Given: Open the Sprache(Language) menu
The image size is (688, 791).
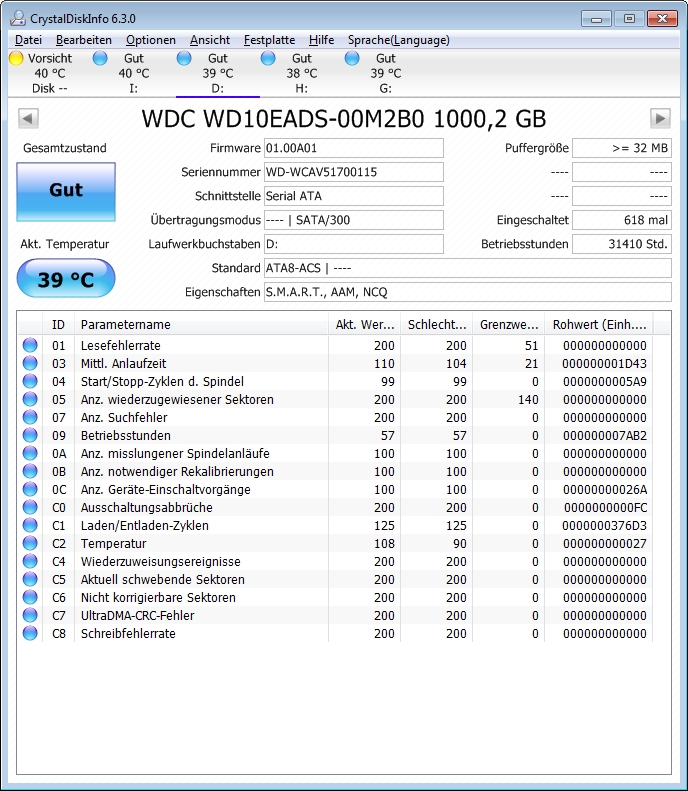Looking at the screenshot, I should point(398,40).
